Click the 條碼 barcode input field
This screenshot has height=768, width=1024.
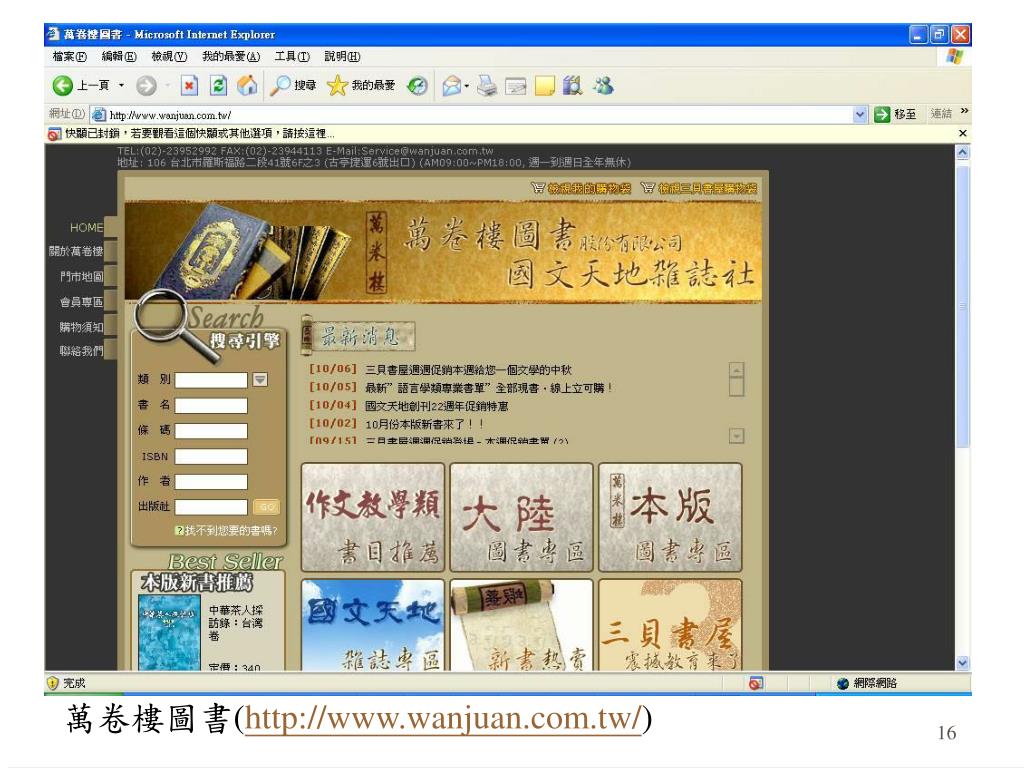click(212, 431)
